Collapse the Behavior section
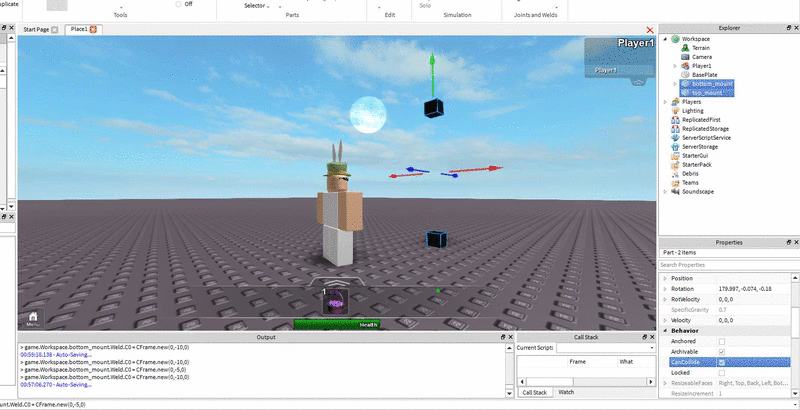 [665, 331]
